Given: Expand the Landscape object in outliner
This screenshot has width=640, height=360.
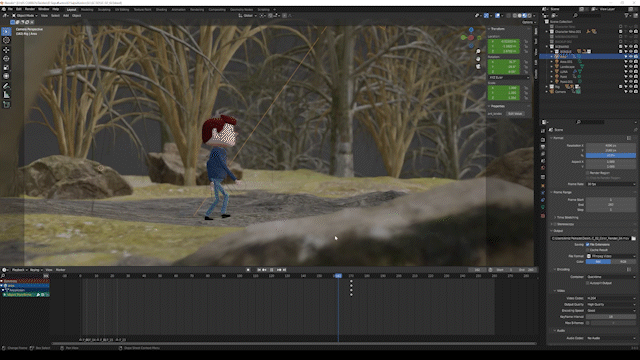Looking at the screenshot, I should (x=551, y=67).
